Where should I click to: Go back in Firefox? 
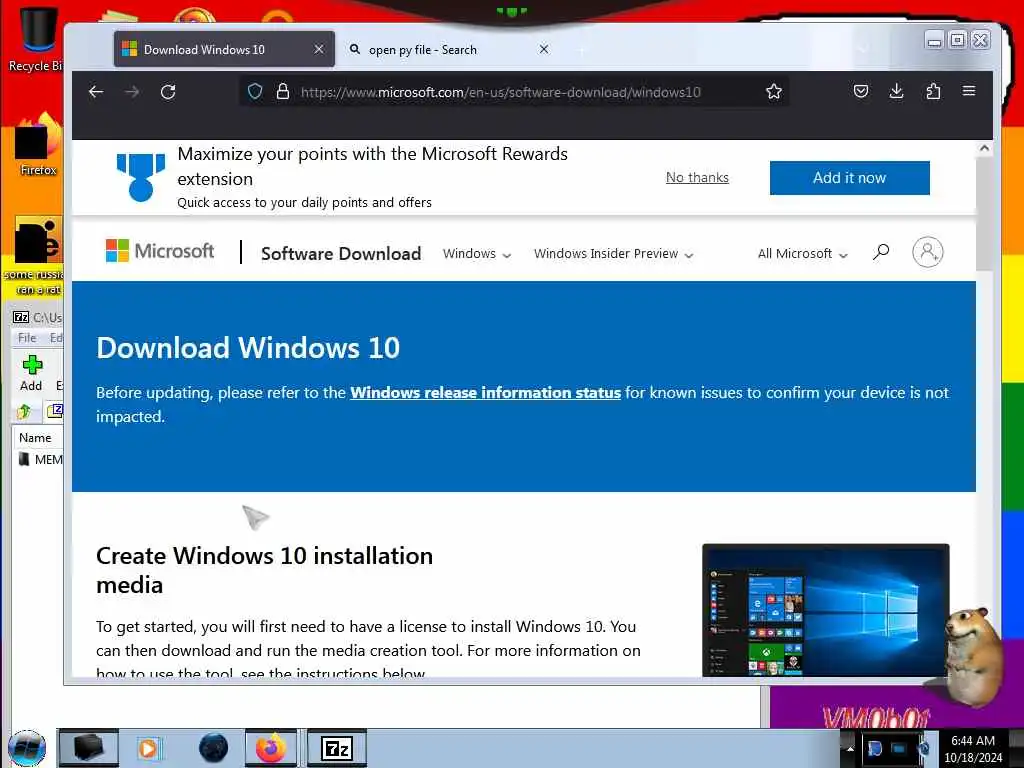tap(96, 92)
